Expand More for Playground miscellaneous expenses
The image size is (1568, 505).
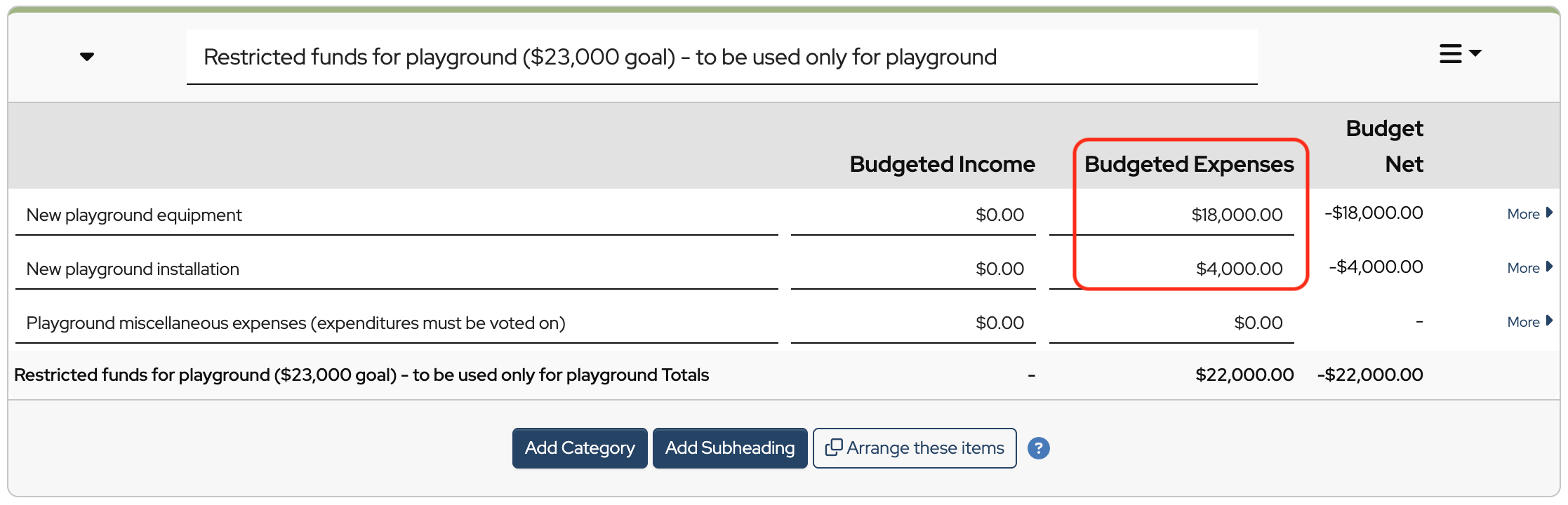click(1529, 322)
